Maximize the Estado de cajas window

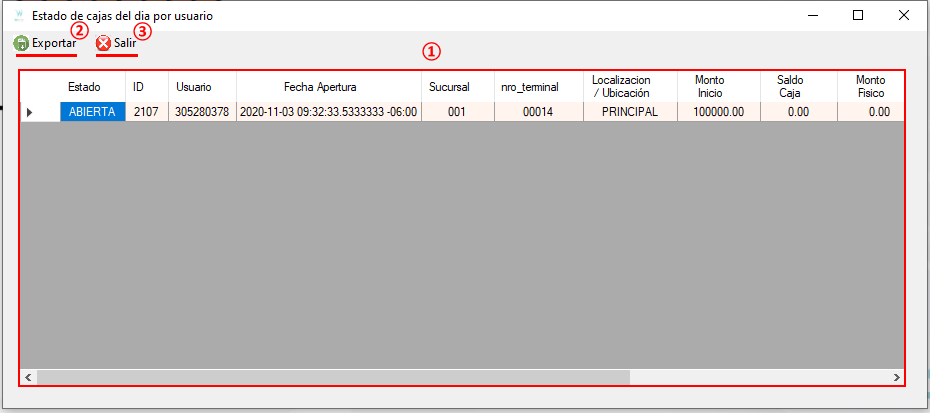pos(858,16)
